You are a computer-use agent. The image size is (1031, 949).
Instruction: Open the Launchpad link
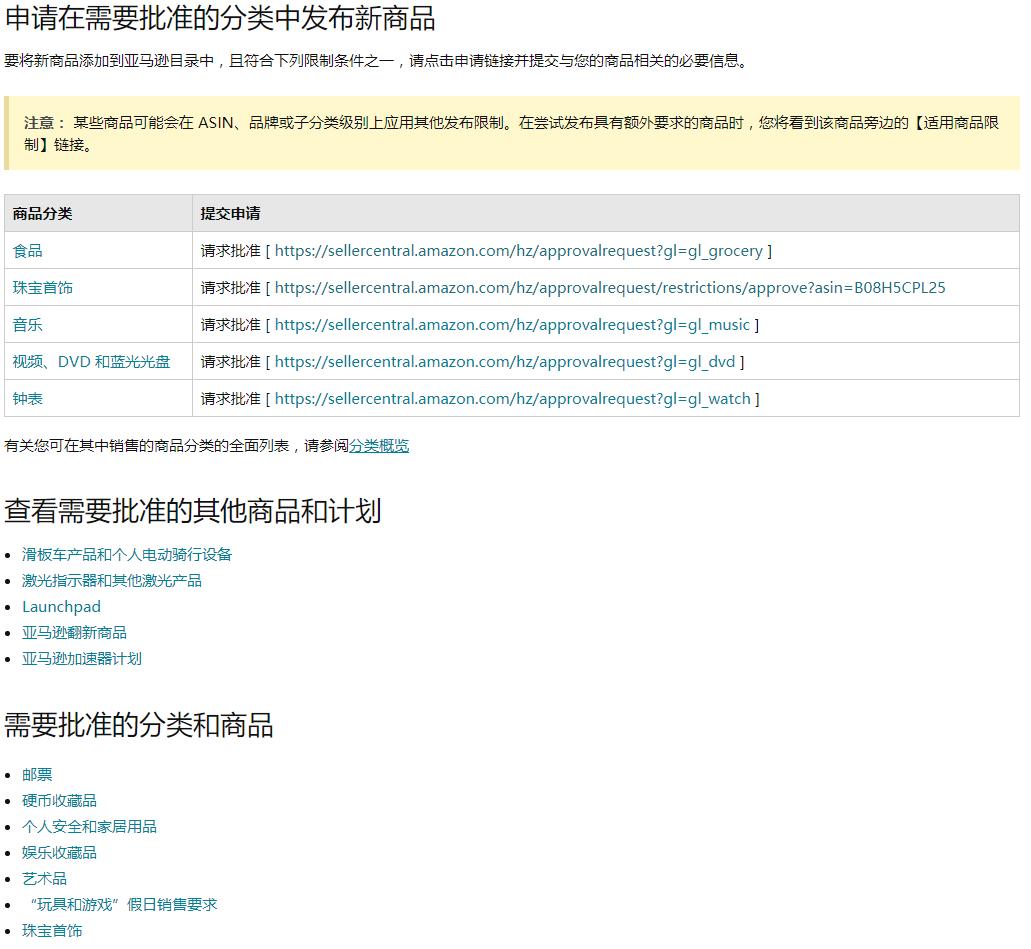click(x=61, y=607)
